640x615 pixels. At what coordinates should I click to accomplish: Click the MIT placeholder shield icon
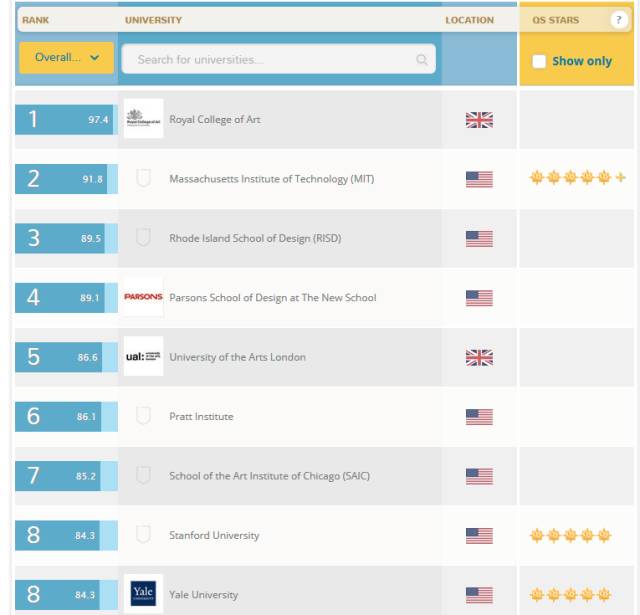(143, 178)
